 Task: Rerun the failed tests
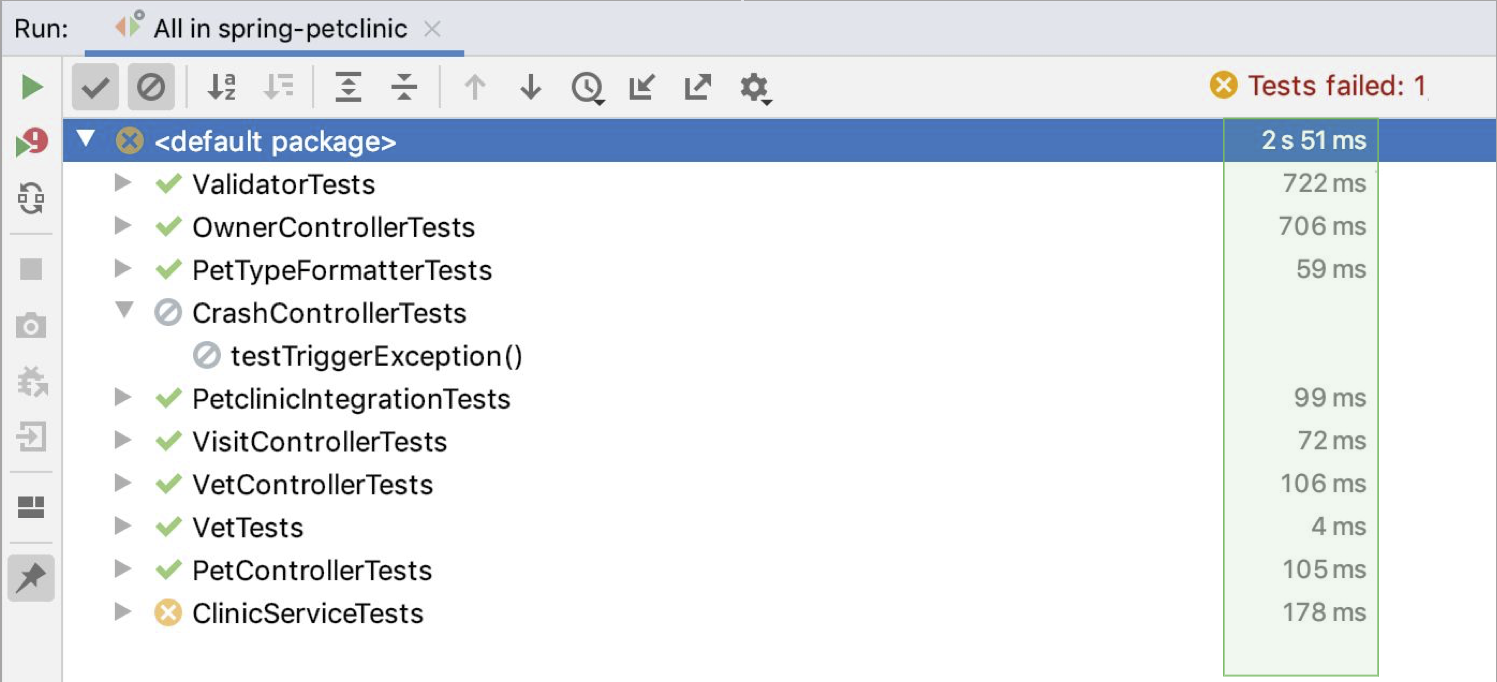pos(31,143)
